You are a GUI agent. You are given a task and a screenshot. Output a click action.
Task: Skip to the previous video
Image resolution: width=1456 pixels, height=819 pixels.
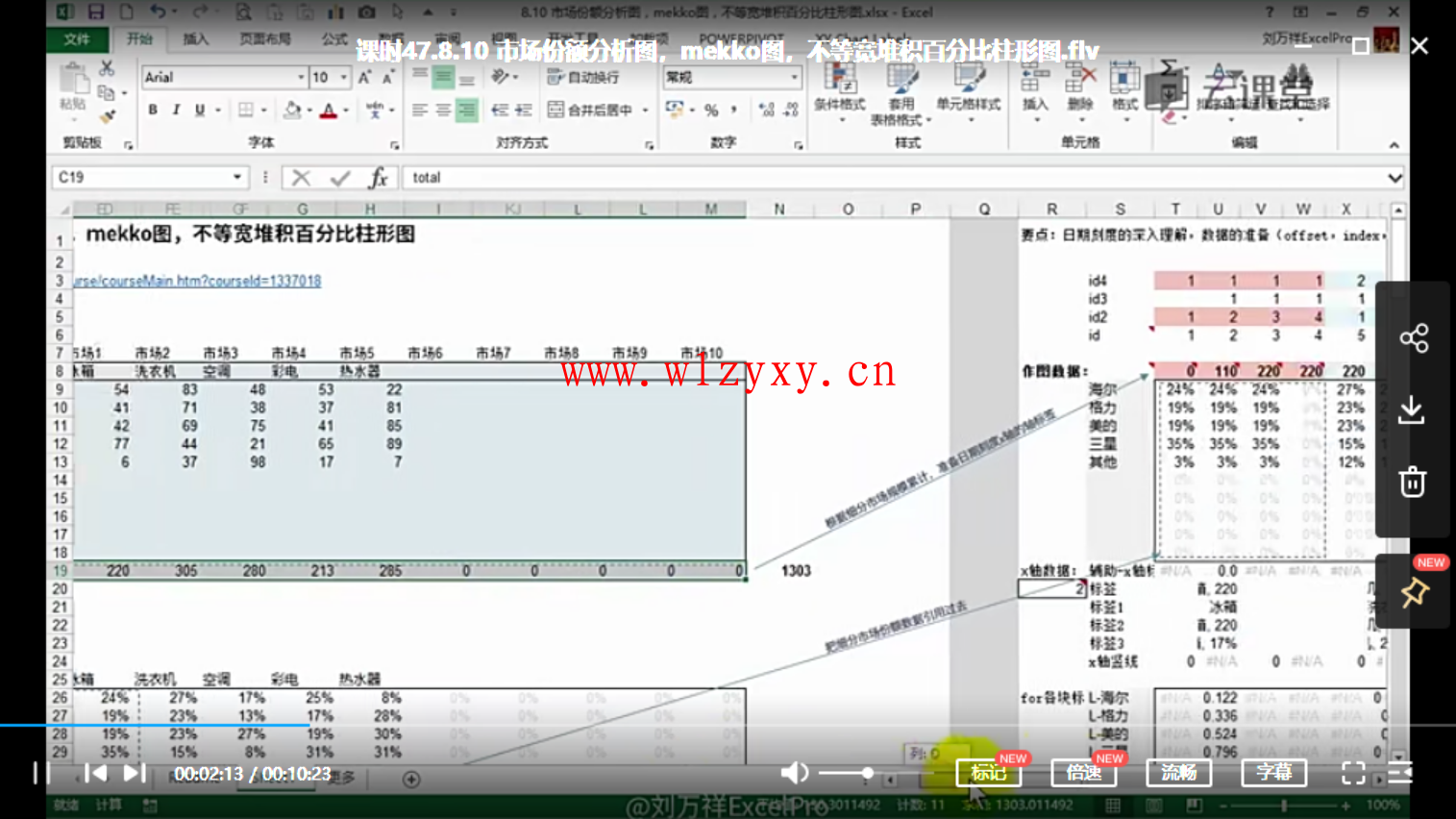95,773
